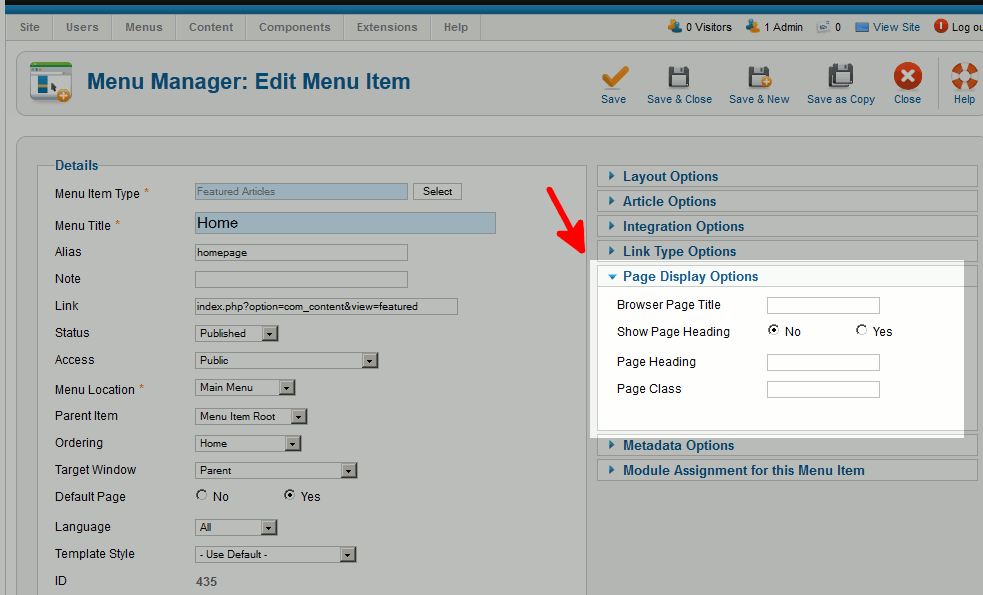Set Default Page to No
Viewport: 983px width, 595px height.
coord(202,496)
